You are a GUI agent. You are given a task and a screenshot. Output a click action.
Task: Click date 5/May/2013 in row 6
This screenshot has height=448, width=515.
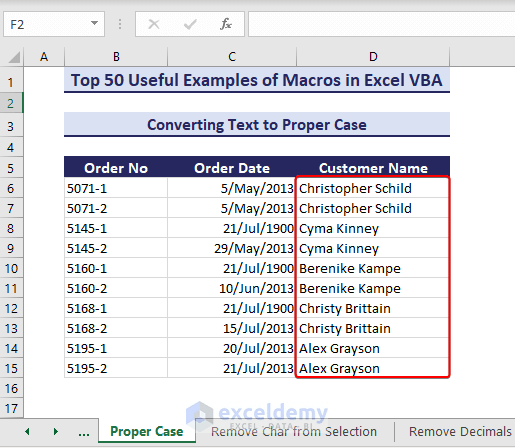coord(232,188)
